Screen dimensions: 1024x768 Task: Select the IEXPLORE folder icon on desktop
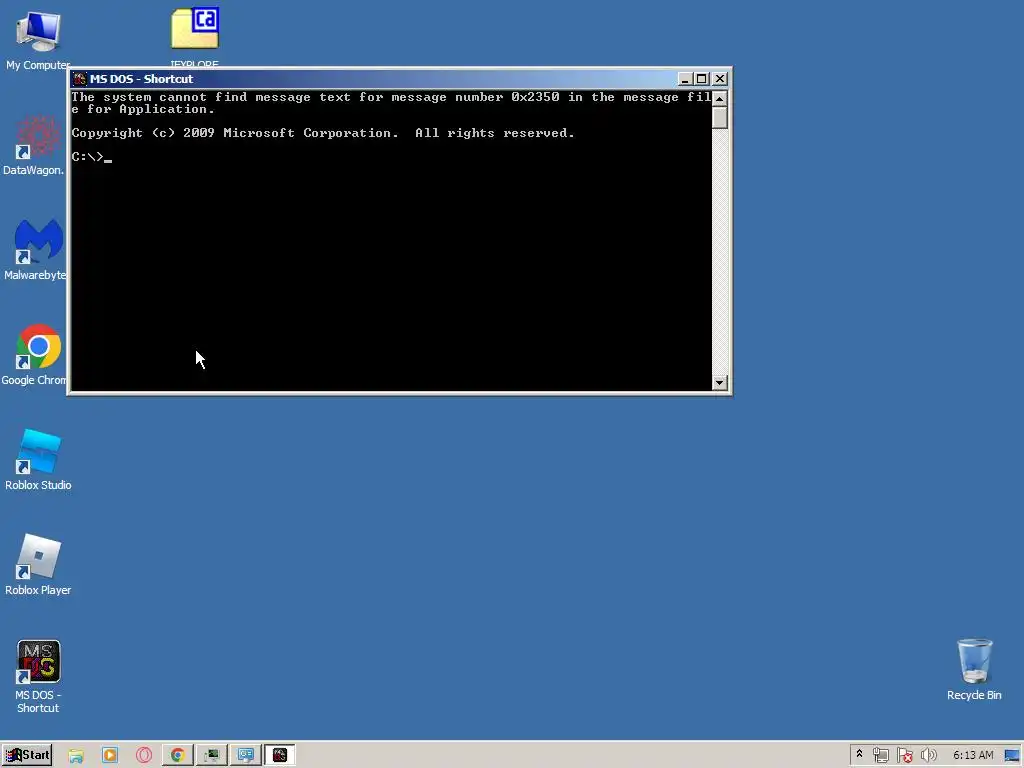[195, 36]
